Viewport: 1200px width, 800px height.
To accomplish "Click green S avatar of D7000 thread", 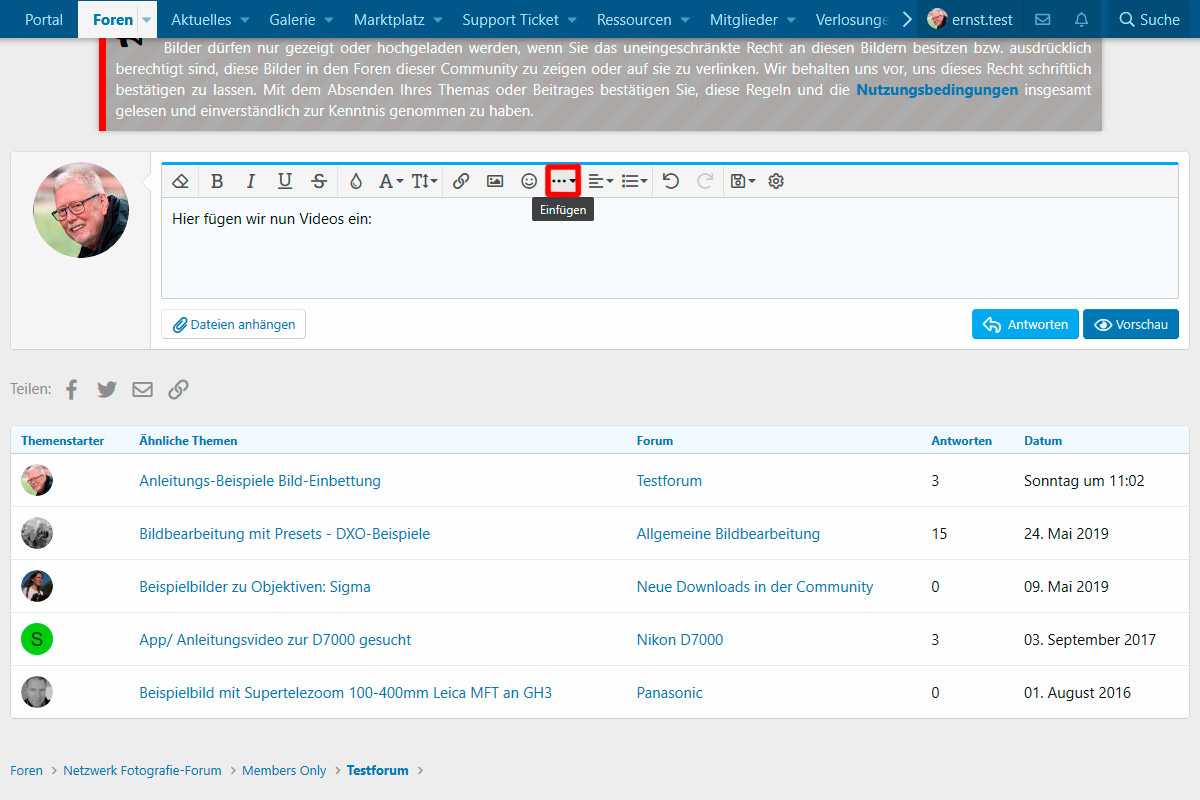I will (37, 640).
